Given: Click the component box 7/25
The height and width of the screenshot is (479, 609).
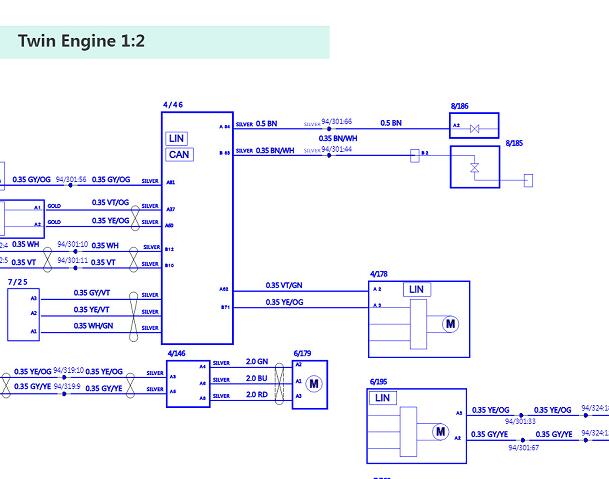Looking at the screenshot, I should point(24,315).
